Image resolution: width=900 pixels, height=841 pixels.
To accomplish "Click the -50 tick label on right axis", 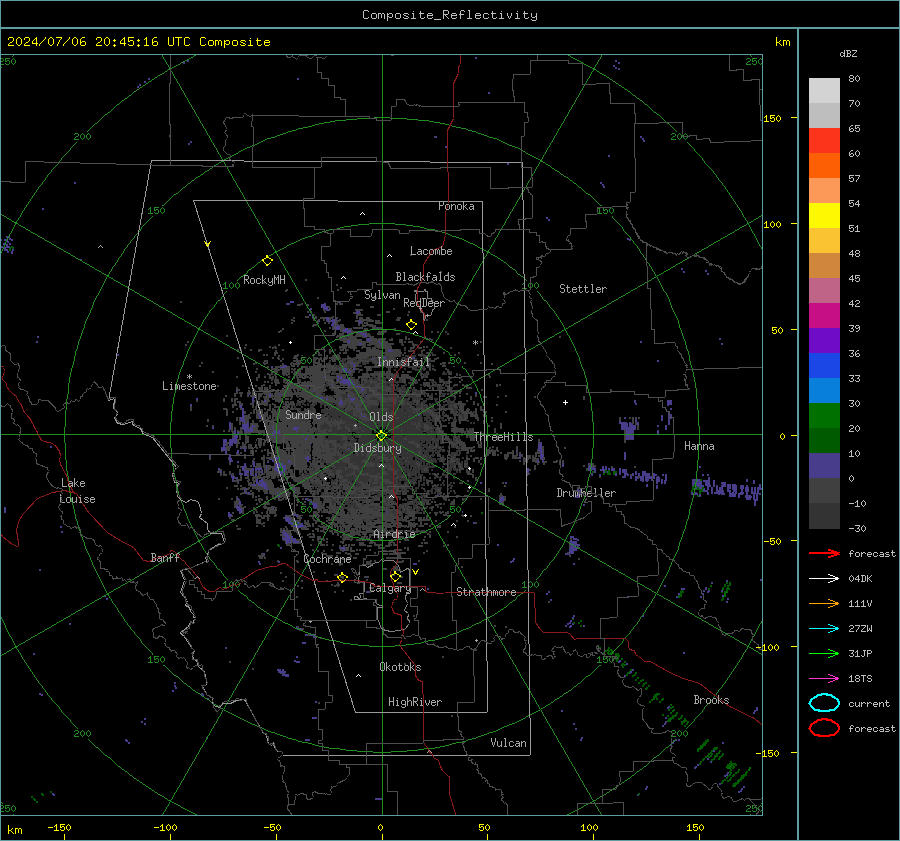I will pyautogui.click(x=775, y=541).
